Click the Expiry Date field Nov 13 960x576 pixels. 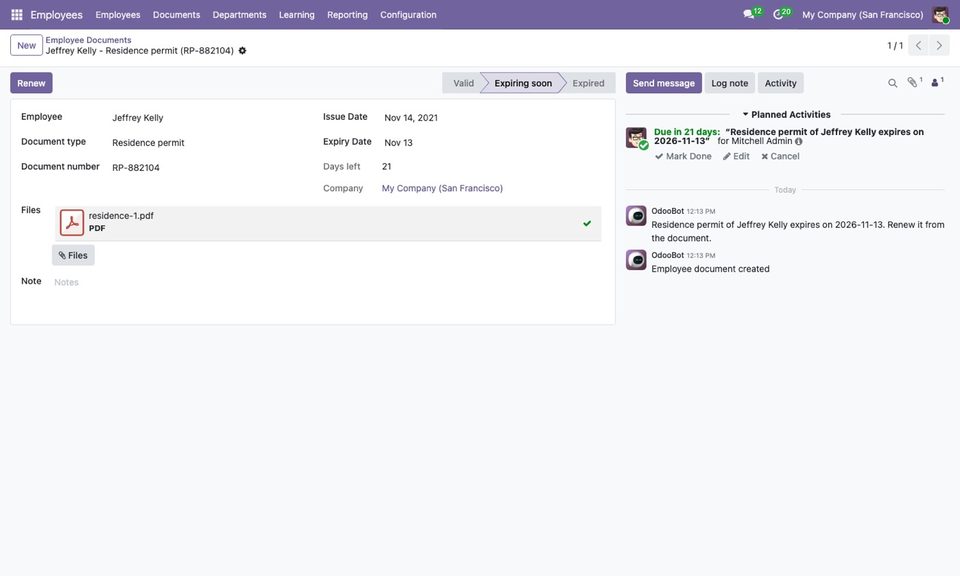pyautogui.click(x=491, y=143)
